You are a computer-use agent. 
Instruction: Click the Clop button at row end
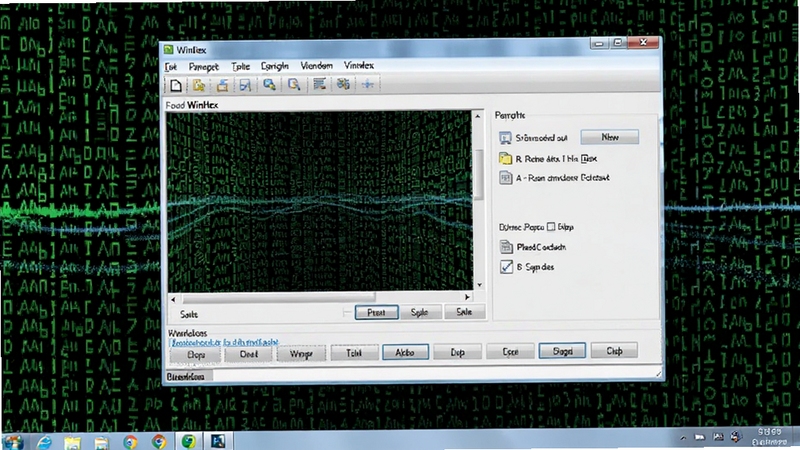coord(614,351)
